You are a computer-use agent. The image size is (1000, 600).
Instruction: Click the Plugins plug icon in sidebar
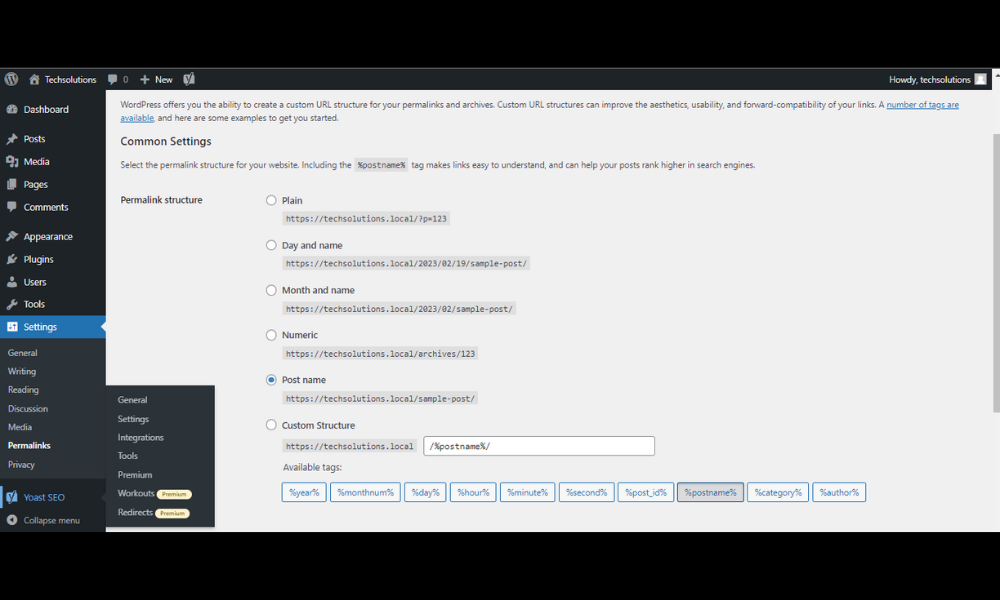pyautogui.click(x=12, y=259)
